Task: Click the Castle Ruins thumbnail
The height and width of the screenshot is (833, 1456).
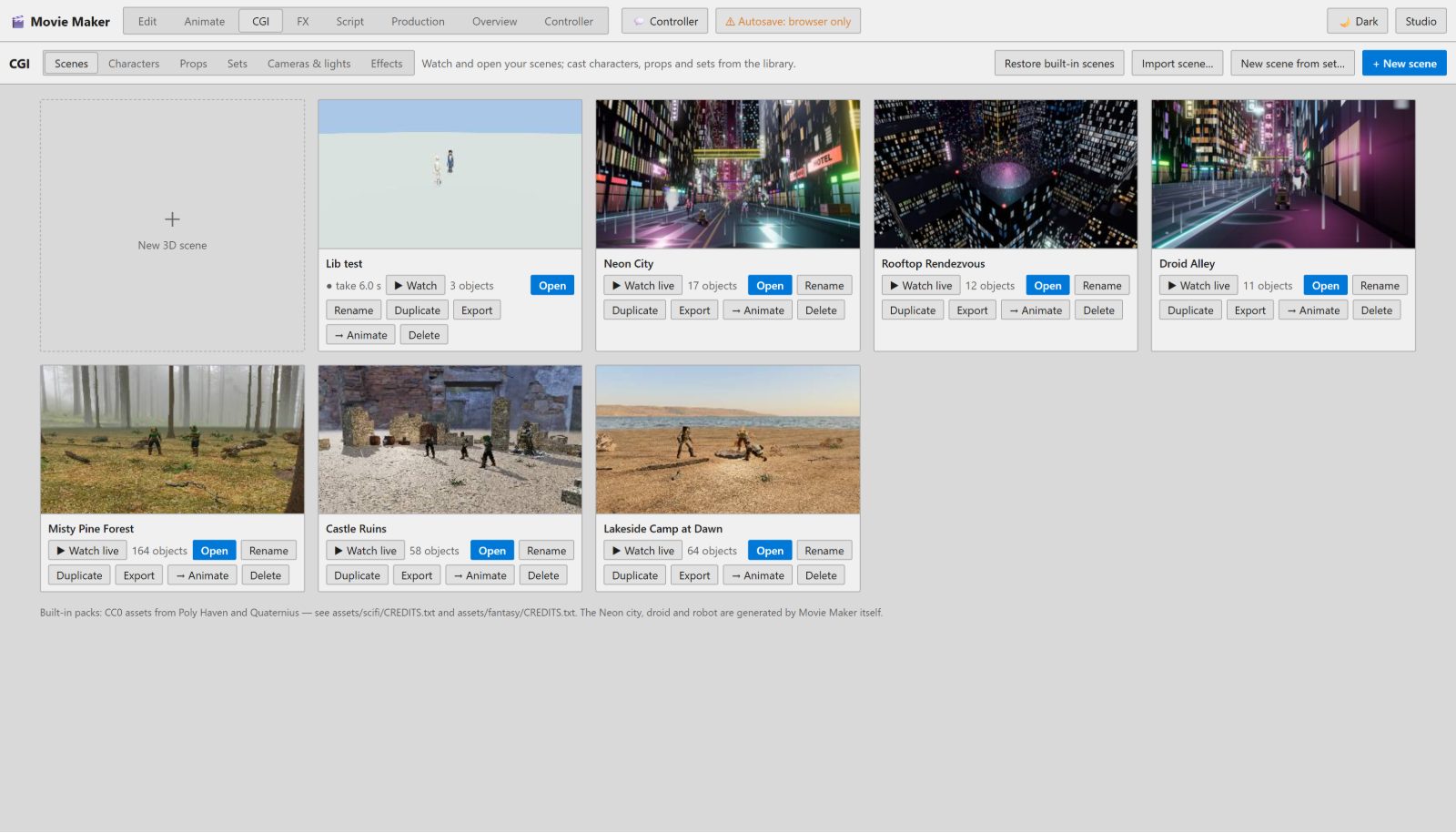Action: (x=450, y=440)
